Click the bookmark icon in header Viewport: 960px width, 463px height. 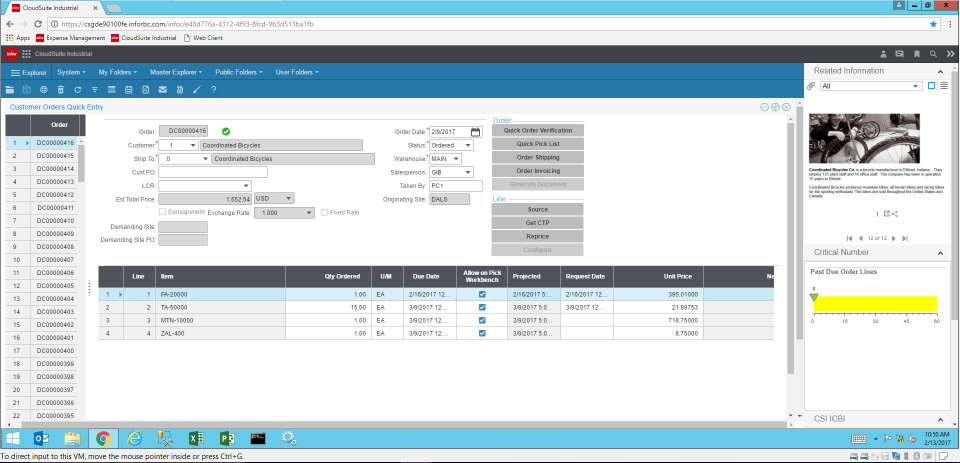coord(917,53)
